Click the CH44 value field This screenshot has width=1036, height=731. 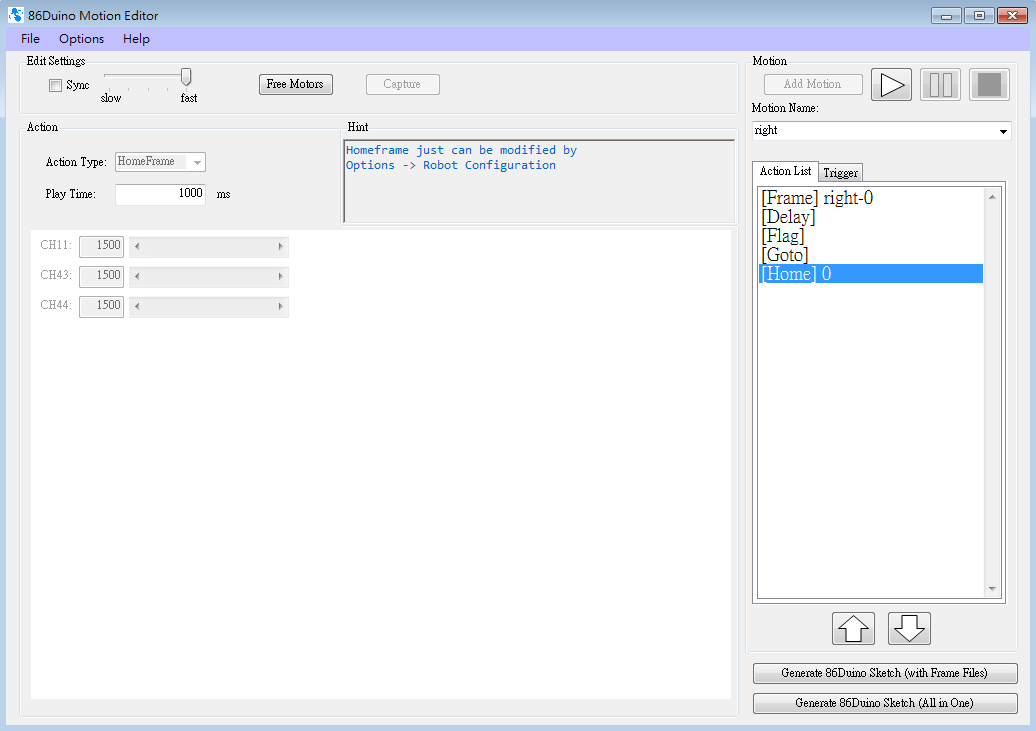coord(102,307)
